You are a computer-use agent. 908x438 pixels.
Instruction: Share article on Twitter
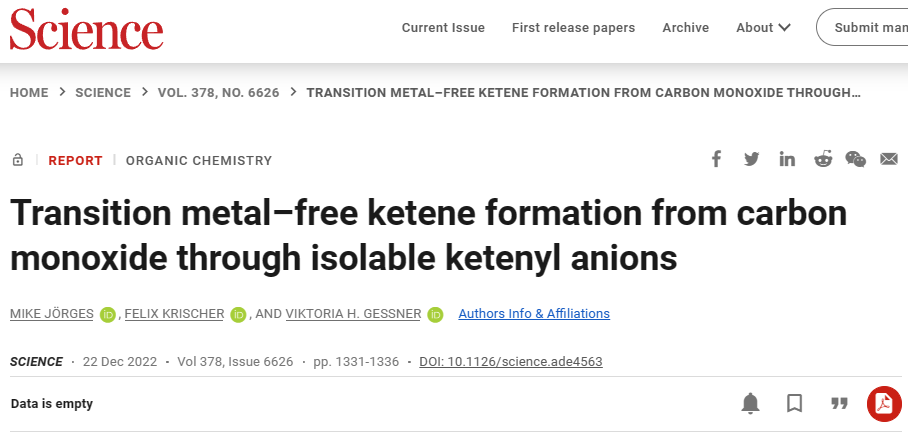point(752,159)
